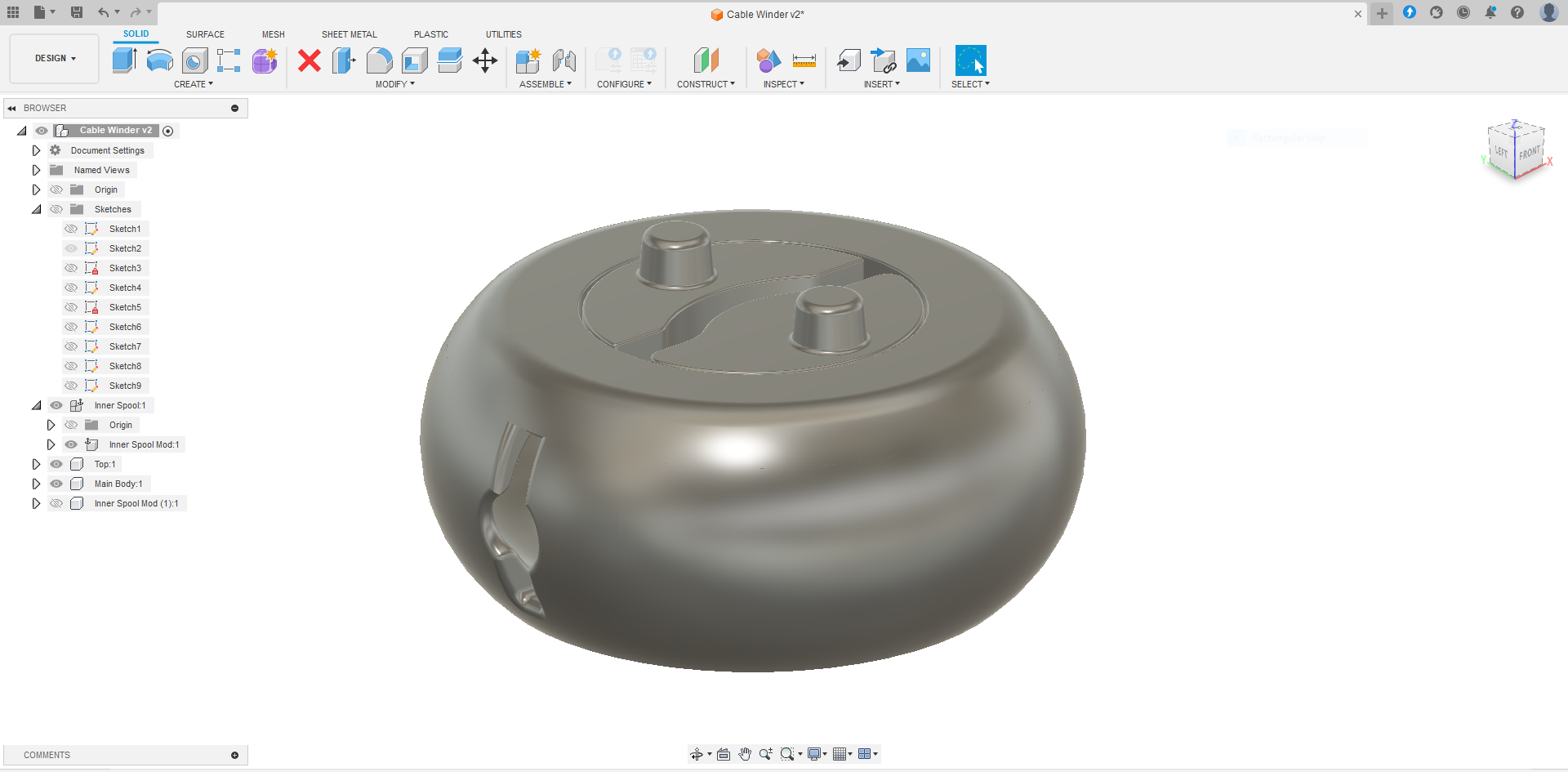
Task: Hide the Inner Spool:1 component
Action: (56, 405)
